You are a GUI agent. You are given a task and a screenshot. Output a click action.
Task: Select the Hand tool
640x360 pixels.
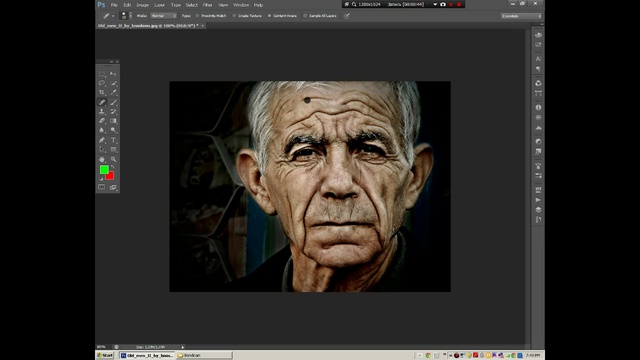click(x=102, y=159)
